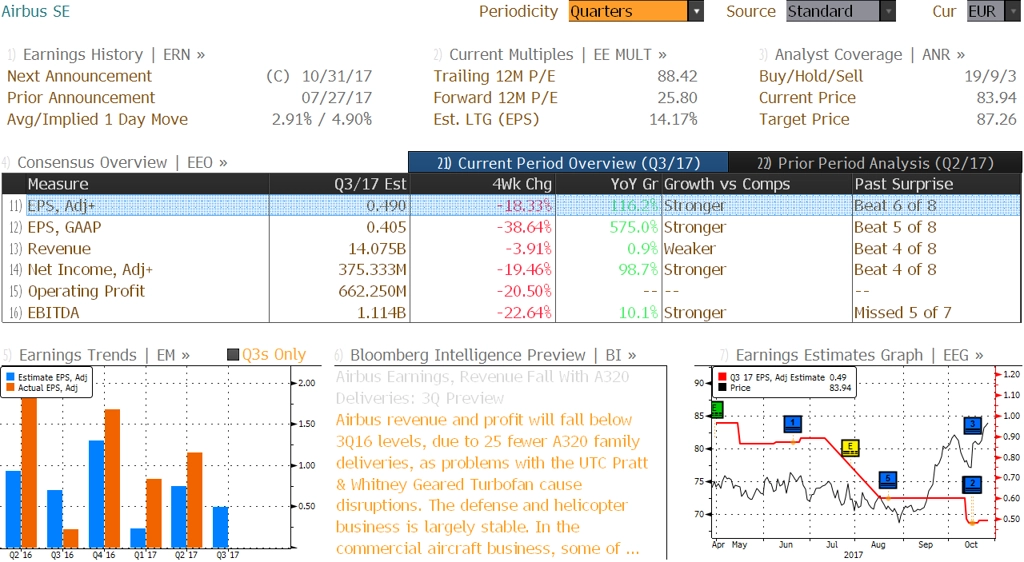1024x562 pixels.
Task: Click Buy/Hold/Sell value 19/9/3
Action: (x=991, y=76)
